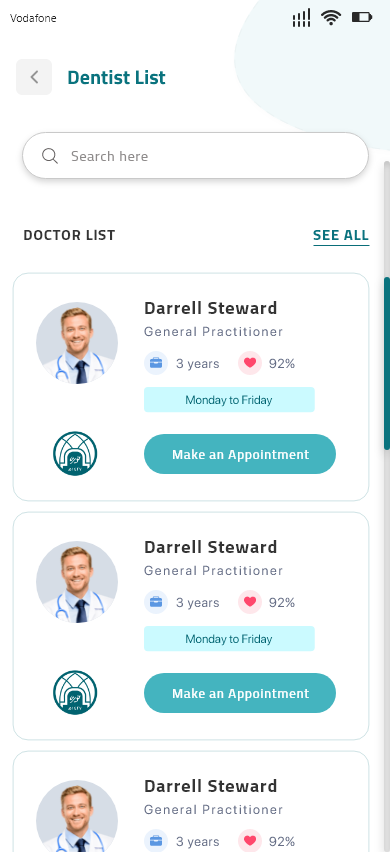Open second Darrell Steward profile photo
The image size is (390, 852).
(77, 582)
